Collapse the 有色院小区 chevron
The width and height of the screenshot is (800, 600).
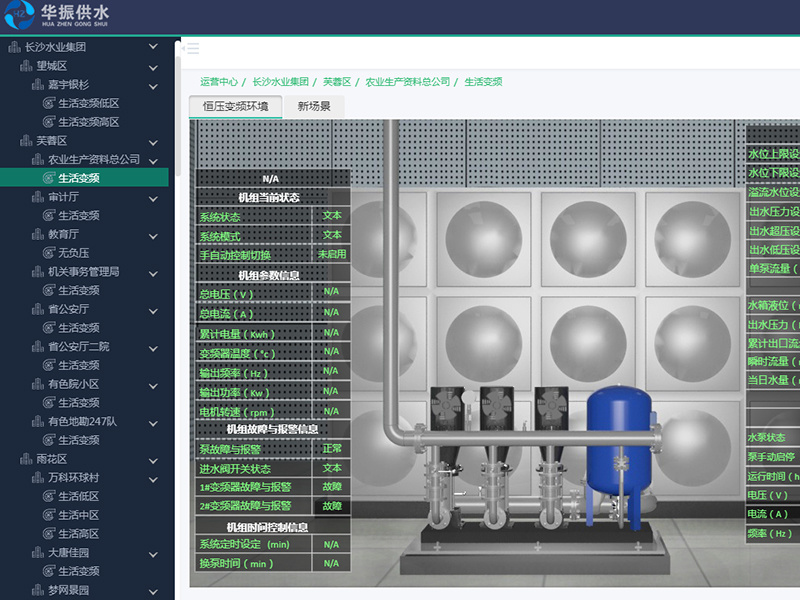click(x=153, y=386)
